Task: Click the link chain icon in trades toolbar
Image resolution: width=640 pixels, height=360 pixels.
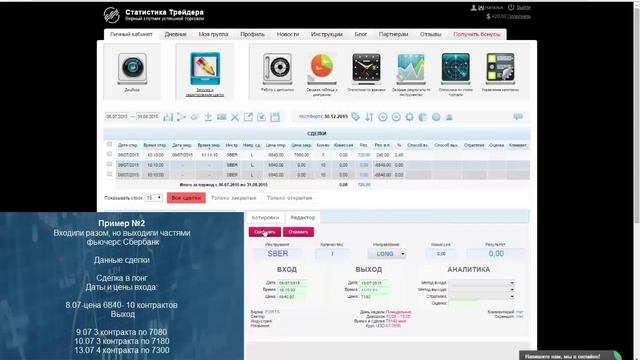Action: [195, 117]
